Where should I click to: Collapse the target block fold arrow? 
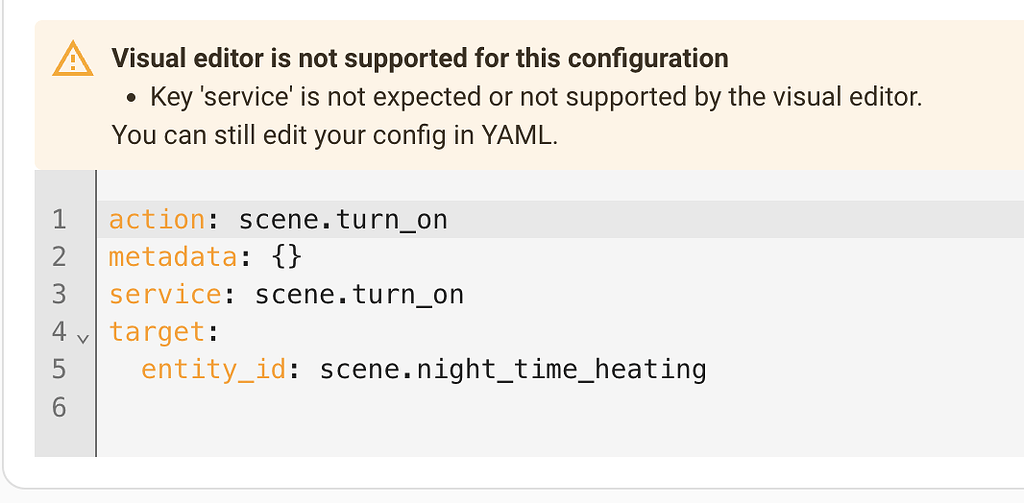coord(83,338)
